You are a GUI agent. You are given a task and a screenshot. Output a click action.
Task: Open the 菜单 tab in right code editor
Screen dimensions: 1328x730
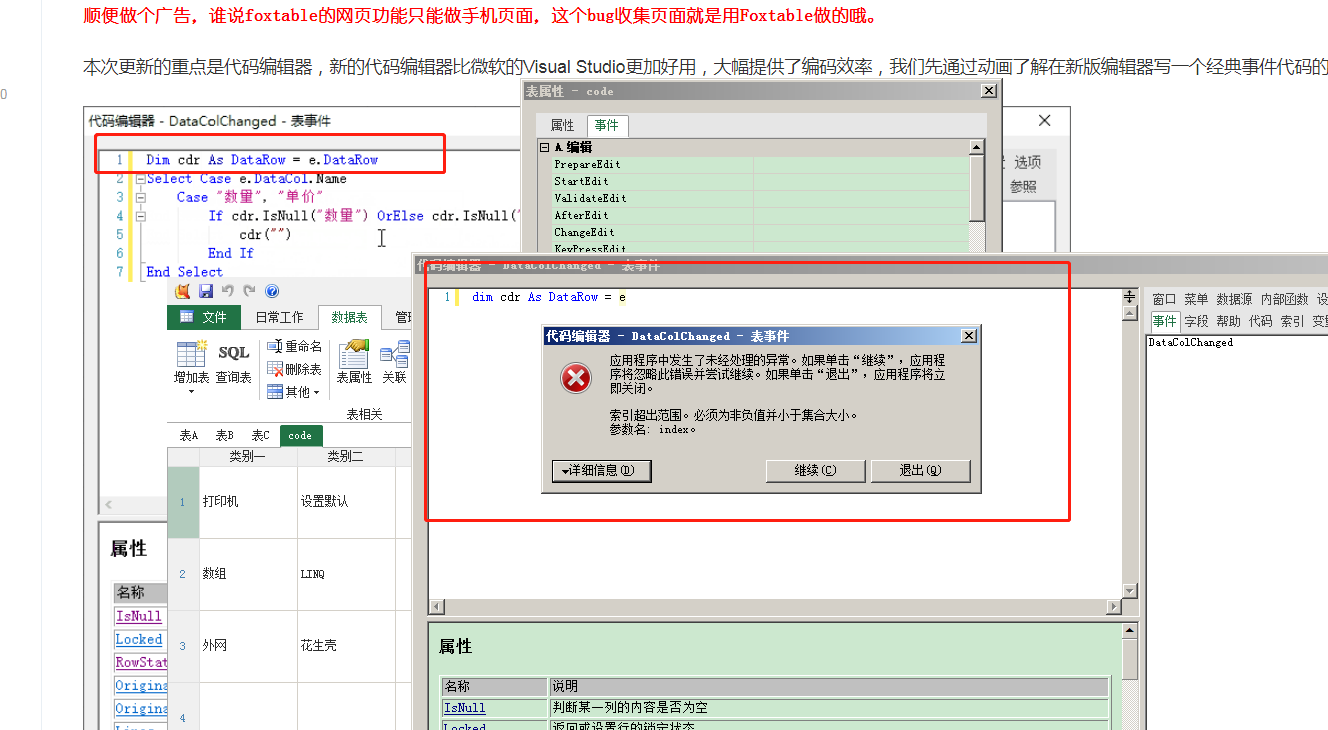[x=1196, y=299]
